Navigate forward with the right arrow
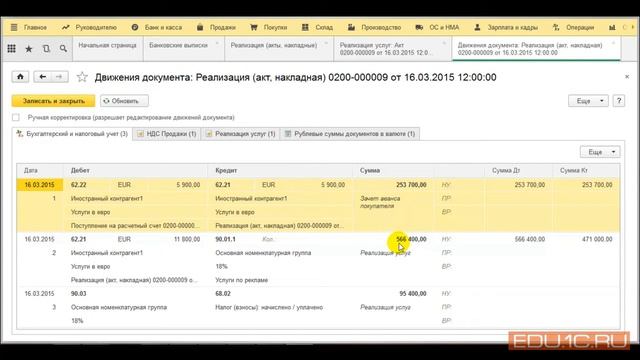 tap(59, 76)
